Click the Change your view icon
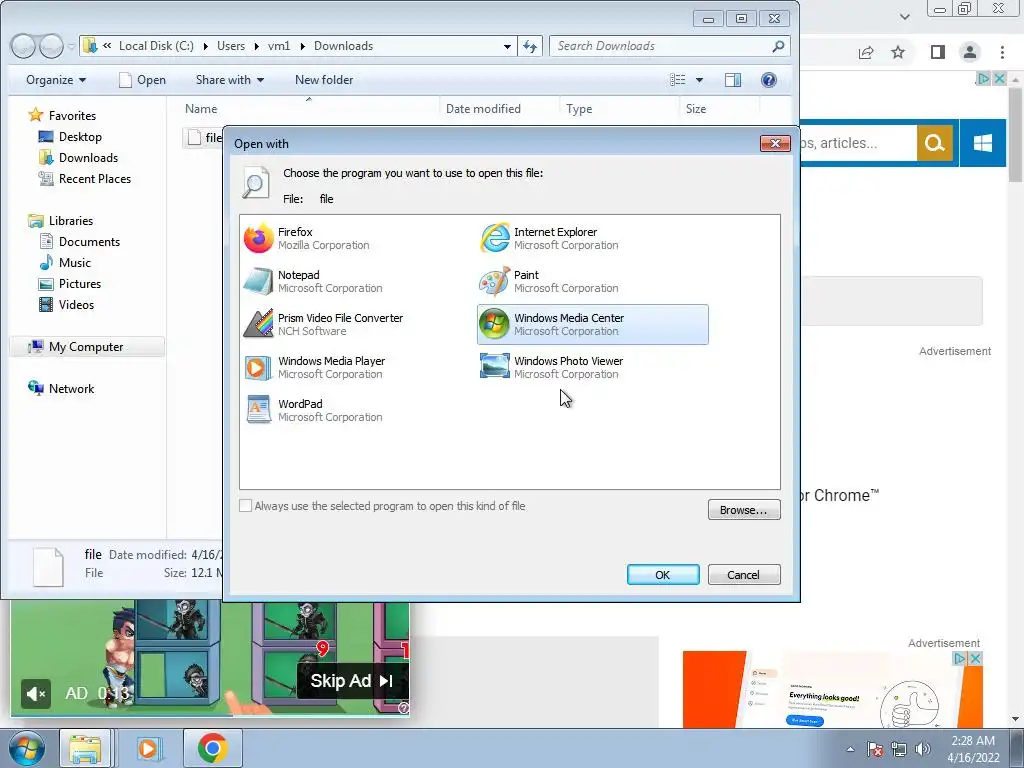Viewport: 1024px width, 768px height. 678,80
